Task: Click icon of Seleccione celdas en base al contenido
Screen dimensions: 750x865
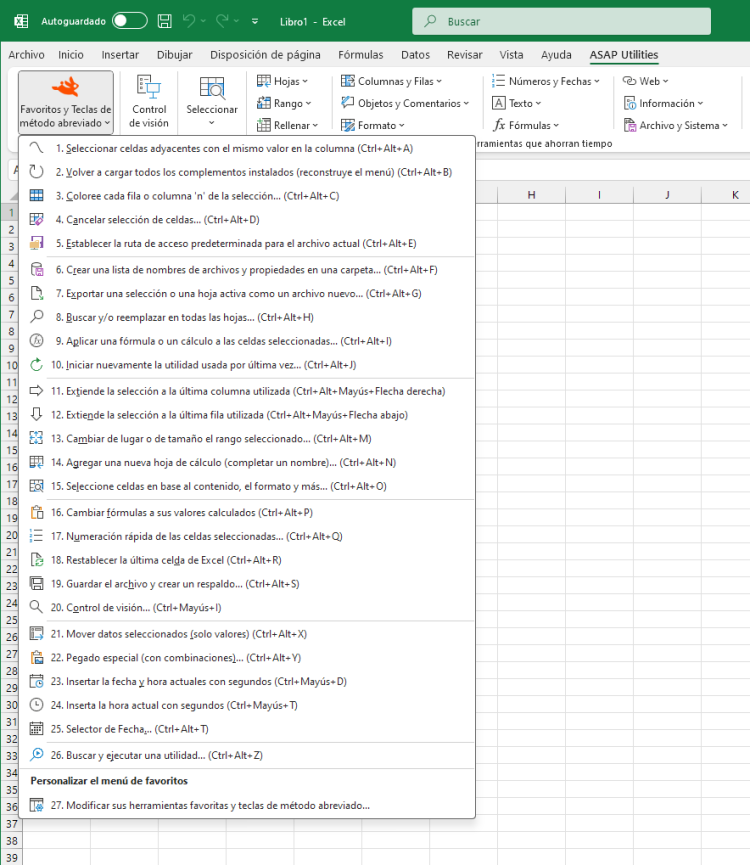Action: [36, 485]
